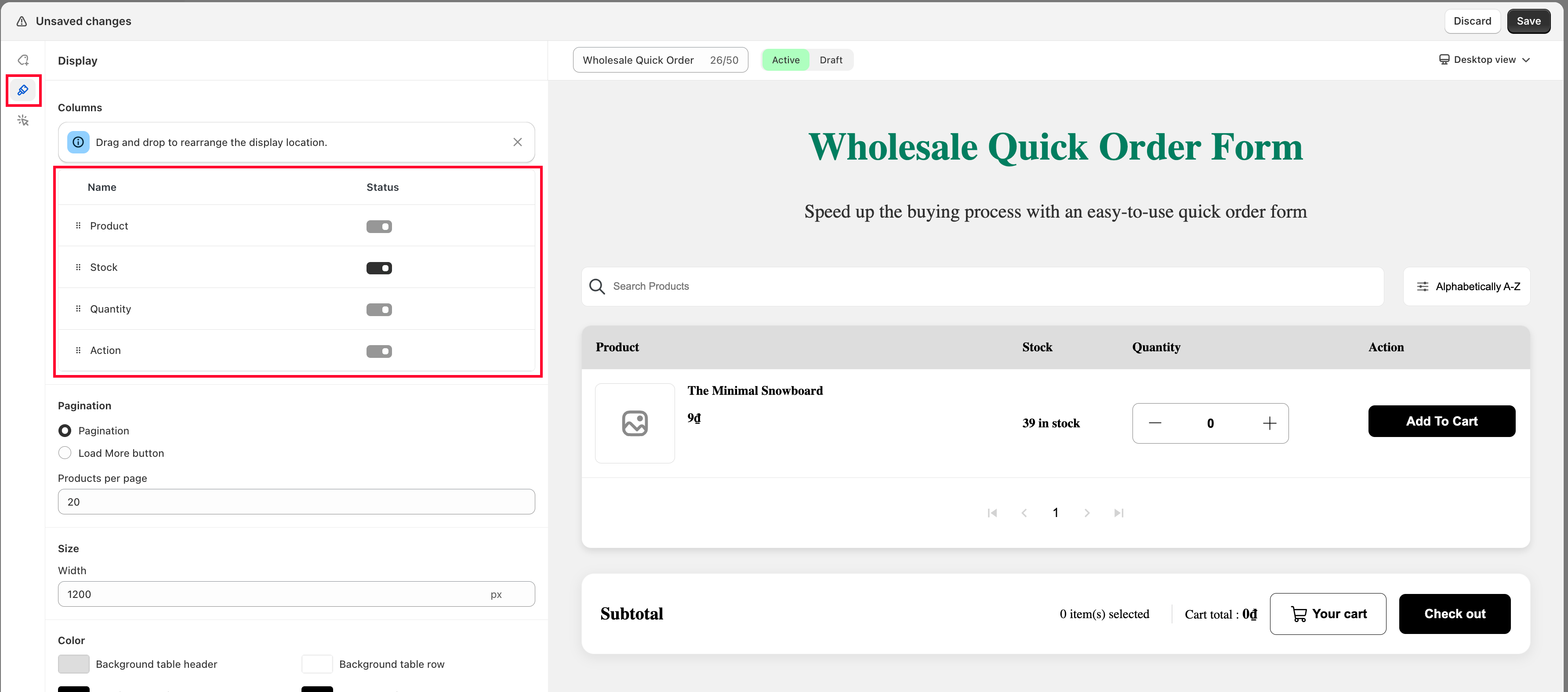Select the Load More button radio option
This screenshot has height=692, width=1568.
(x=65, y=453)
